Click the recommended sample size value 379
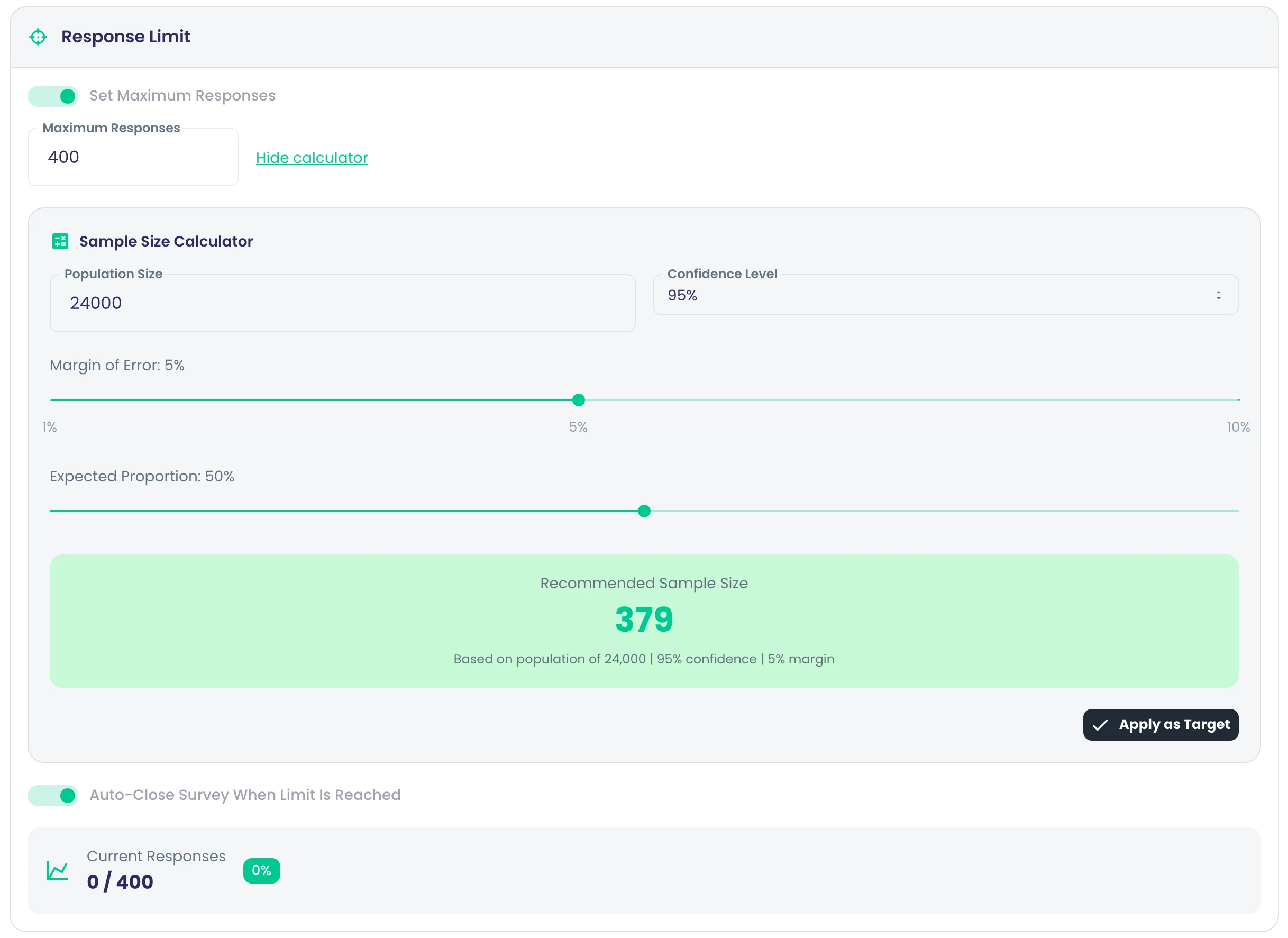Viewport: 1288px width, 938px height. [644, 620]
